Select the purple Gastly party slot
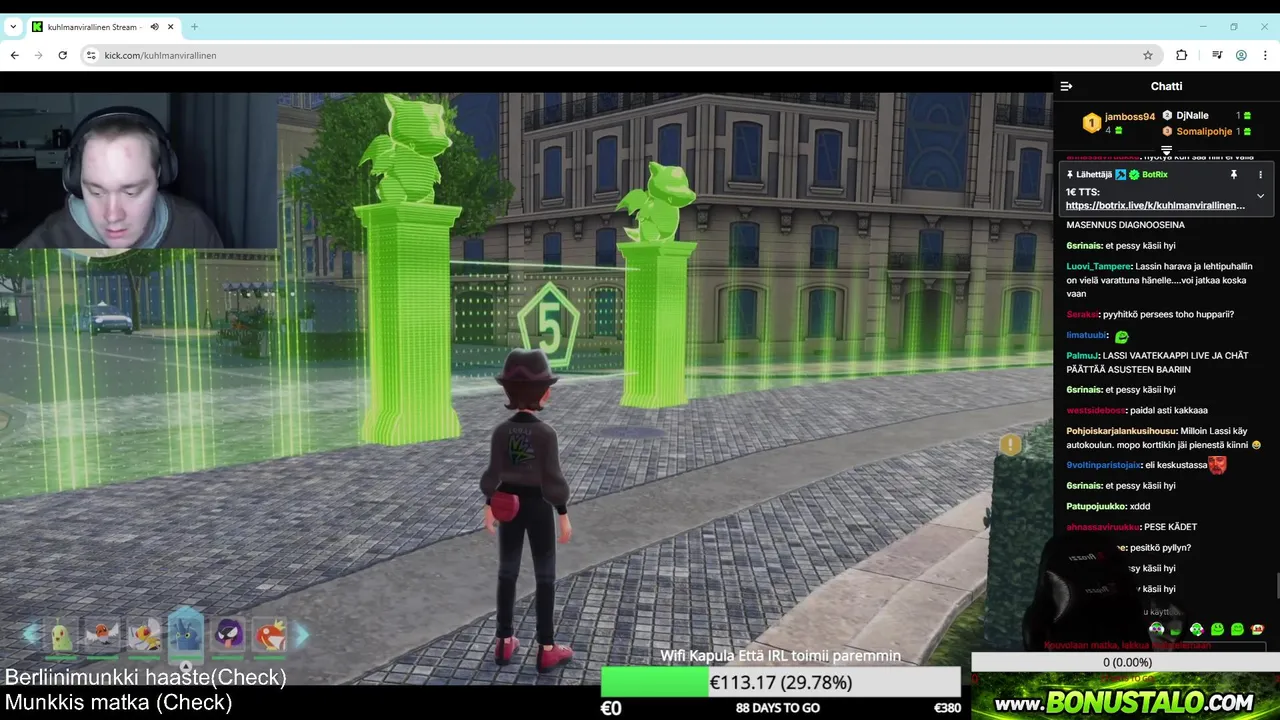 point(229,634)
